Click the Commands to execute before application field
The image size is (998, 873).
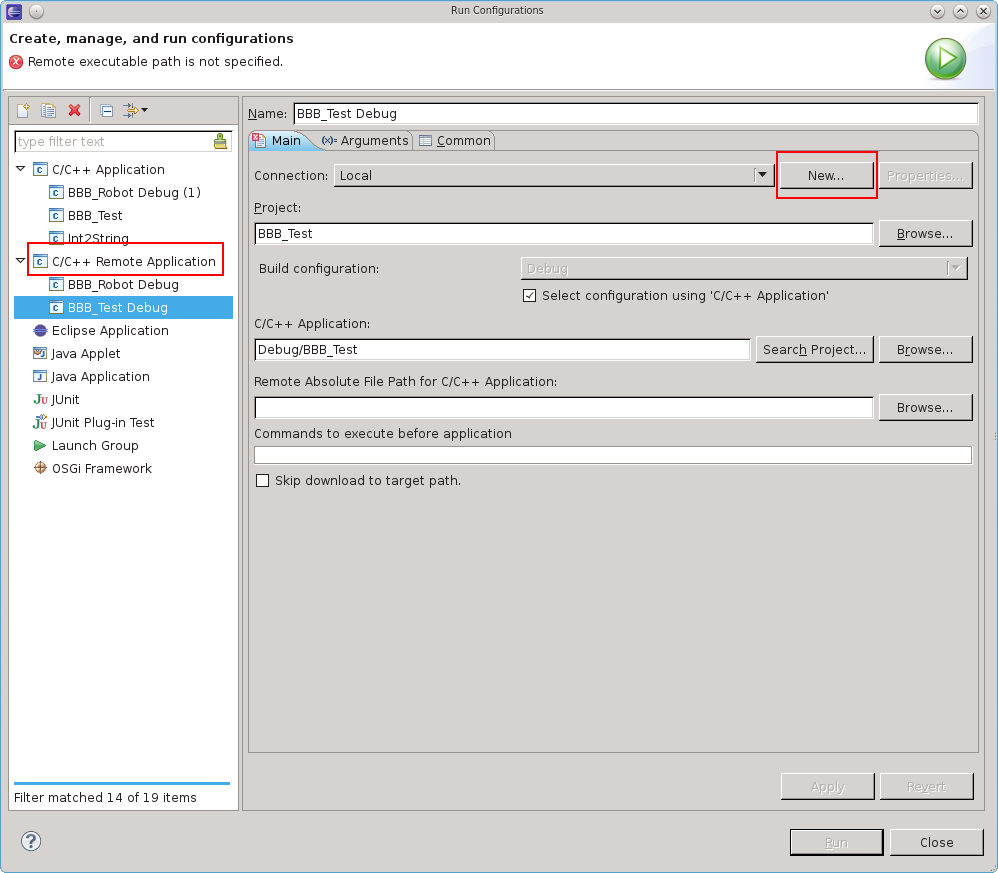613,455
